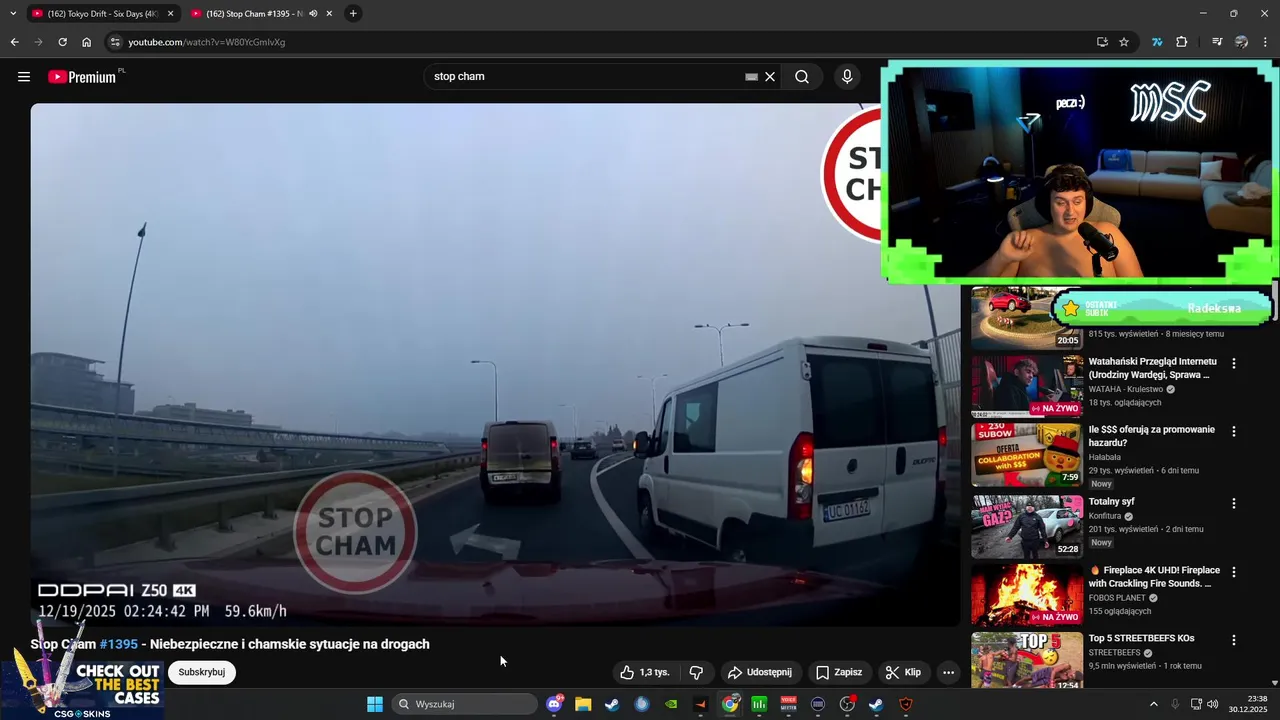The width and height of the screenshot is (1280, 720).
Task: Open the browser home page icon
Action: tap(87, 42)
